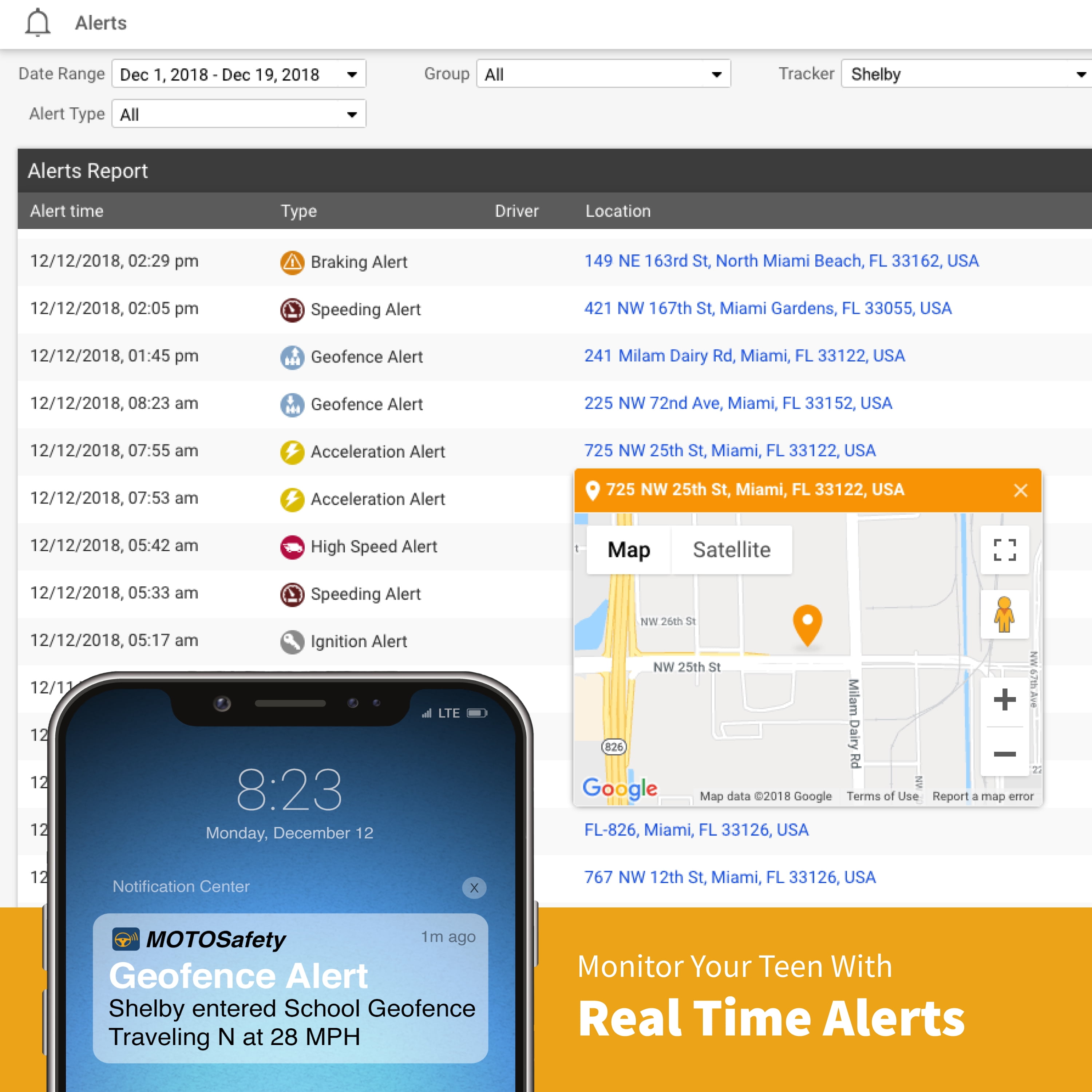Click the High Speed Alert icon

pos(292,547)
